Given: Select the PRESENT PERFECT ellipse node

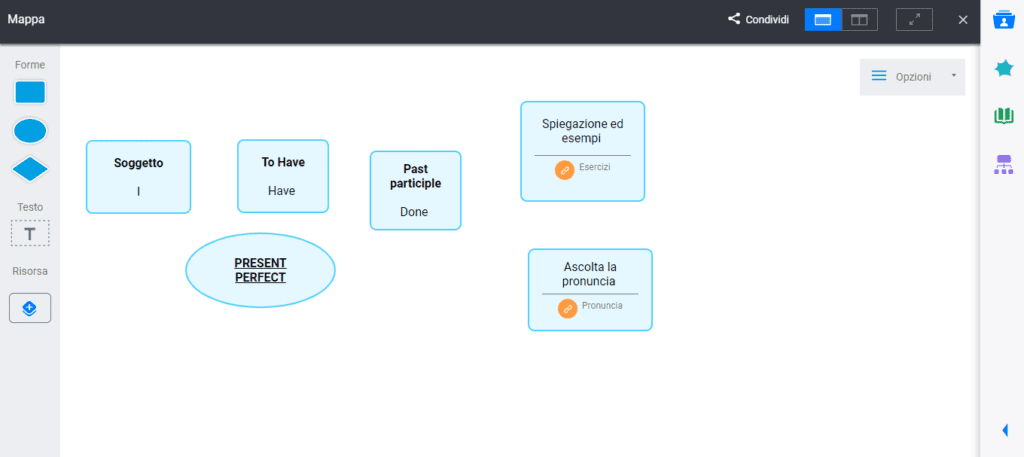Looking at the screenshot, I should pos(260,270).
